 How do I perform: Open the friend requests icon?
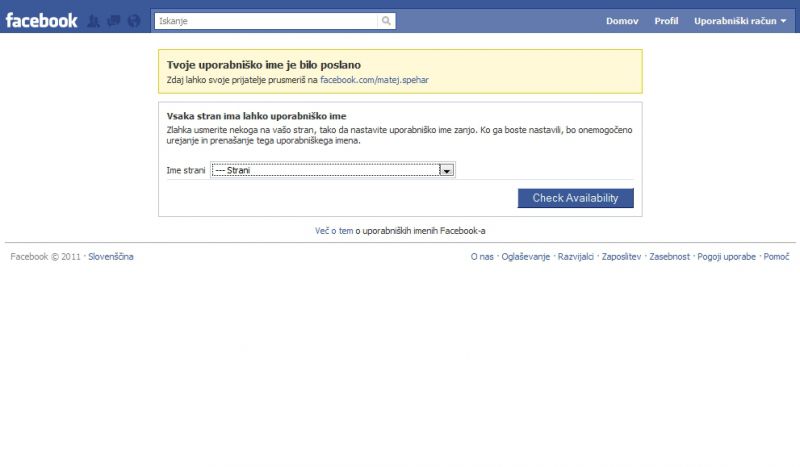[x=93, y=21]
